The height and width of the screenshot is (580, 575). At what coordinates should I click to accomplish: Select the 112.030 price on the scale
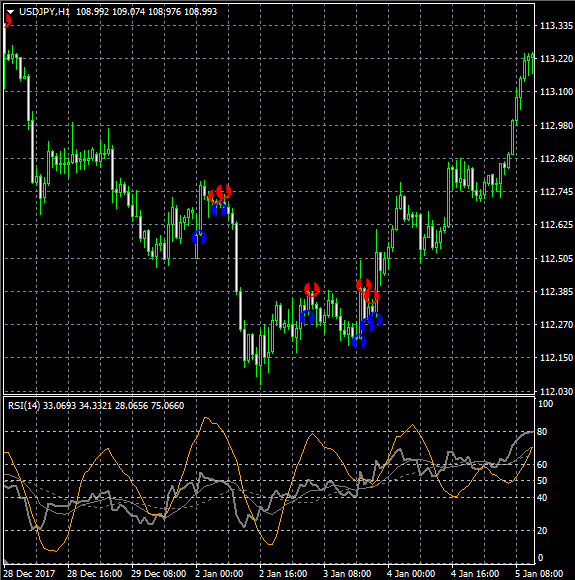pyautogui.click(x=556, y=391)
